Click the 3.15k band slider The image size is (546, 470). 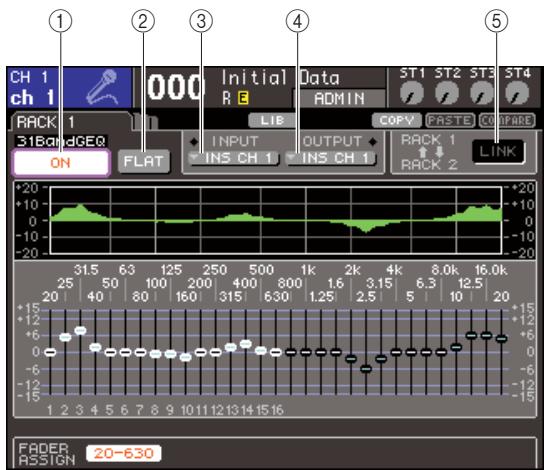click(x=381, y=359)
